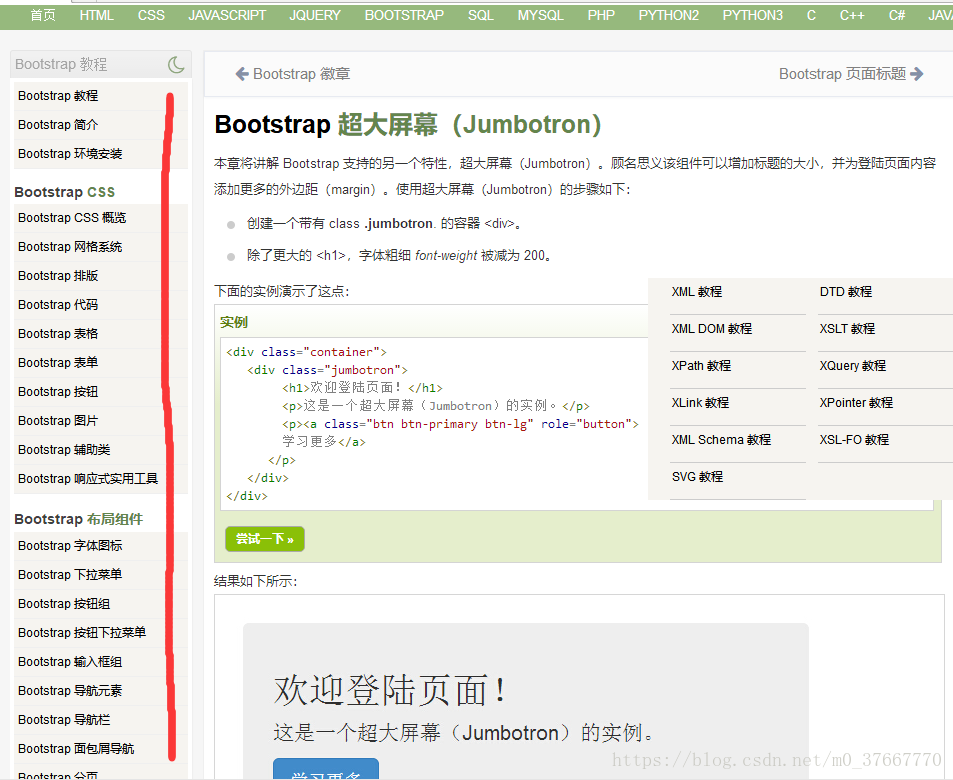The width and height of the screenshot is (953, 780).
Task: Select XLink 教程 in the dropdown
Action: click(x=700, y=403)
